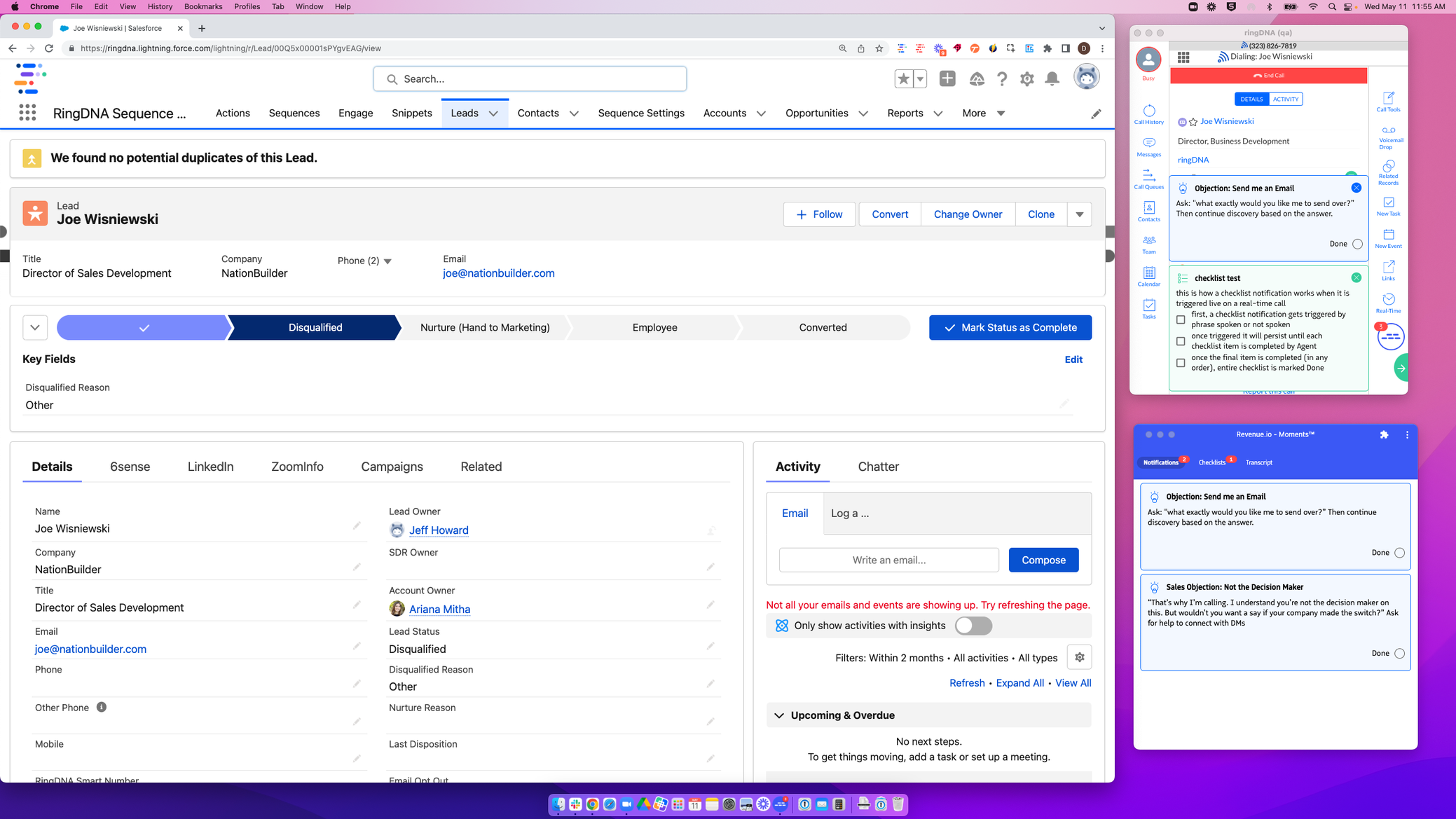Image resolution: width=1456 pixels, height=819 pixels.
Task: Collapse the Upcoming & Overdue section
Action: [x=778, y=715]
